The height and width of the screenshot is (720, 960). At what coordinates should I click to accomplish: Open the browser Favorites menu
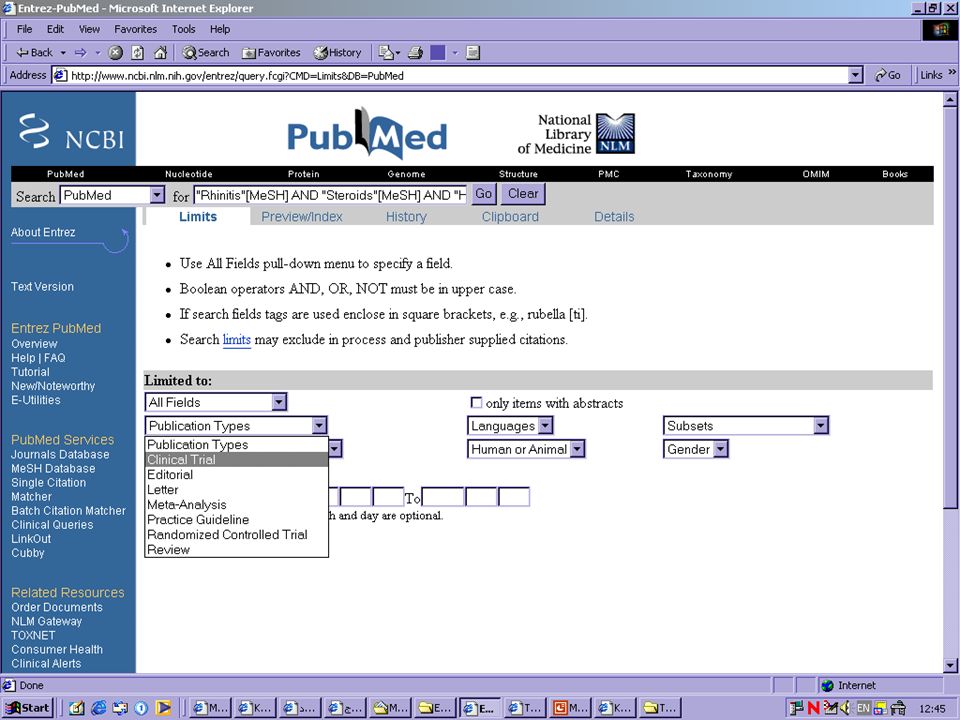(135, 29)
